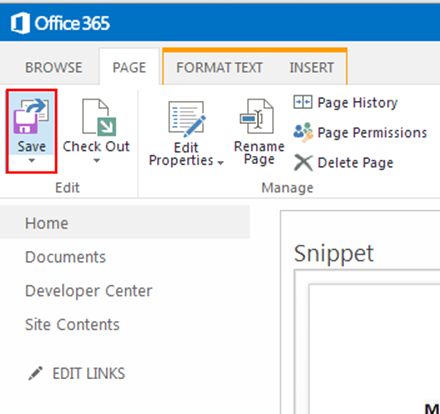440x414 pixels.
Task: Click the Page History icon
Action: click(x=303, y=102)
